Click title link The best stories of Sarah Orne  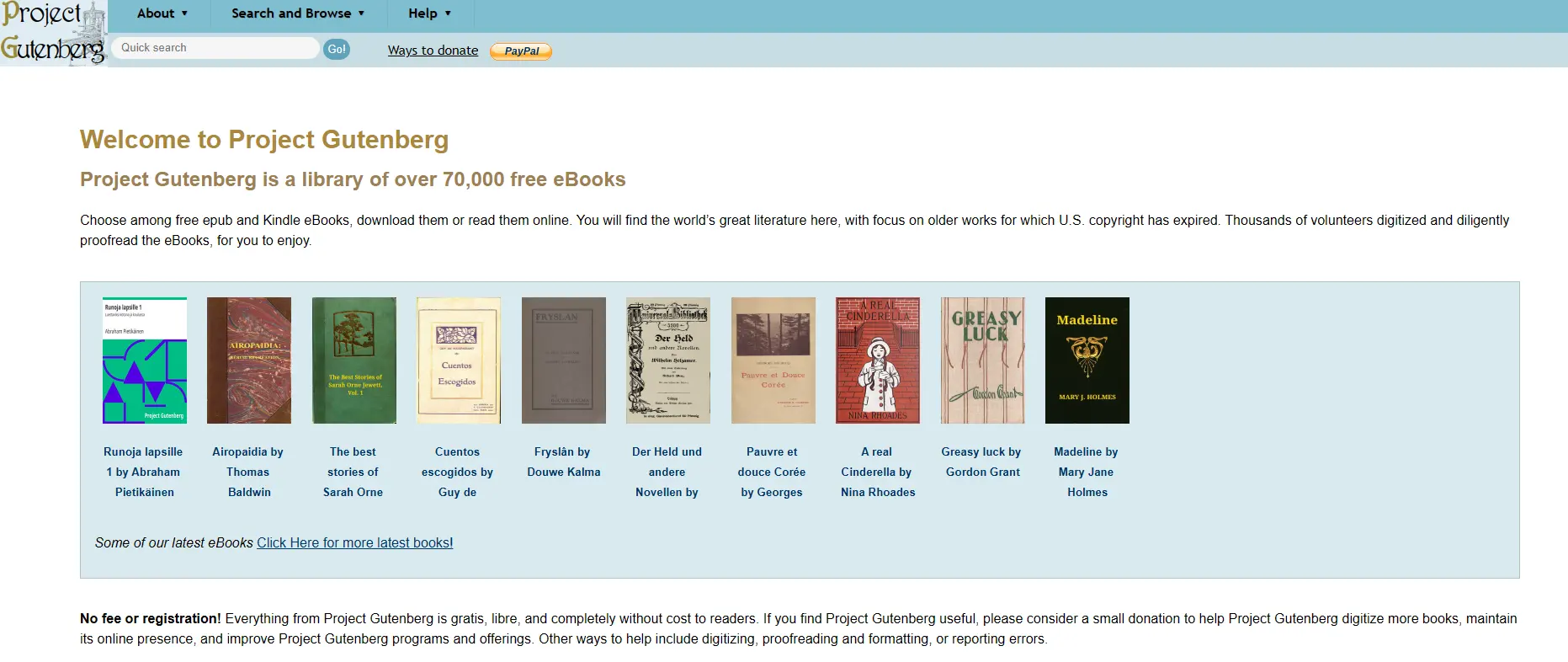point(353,472)
